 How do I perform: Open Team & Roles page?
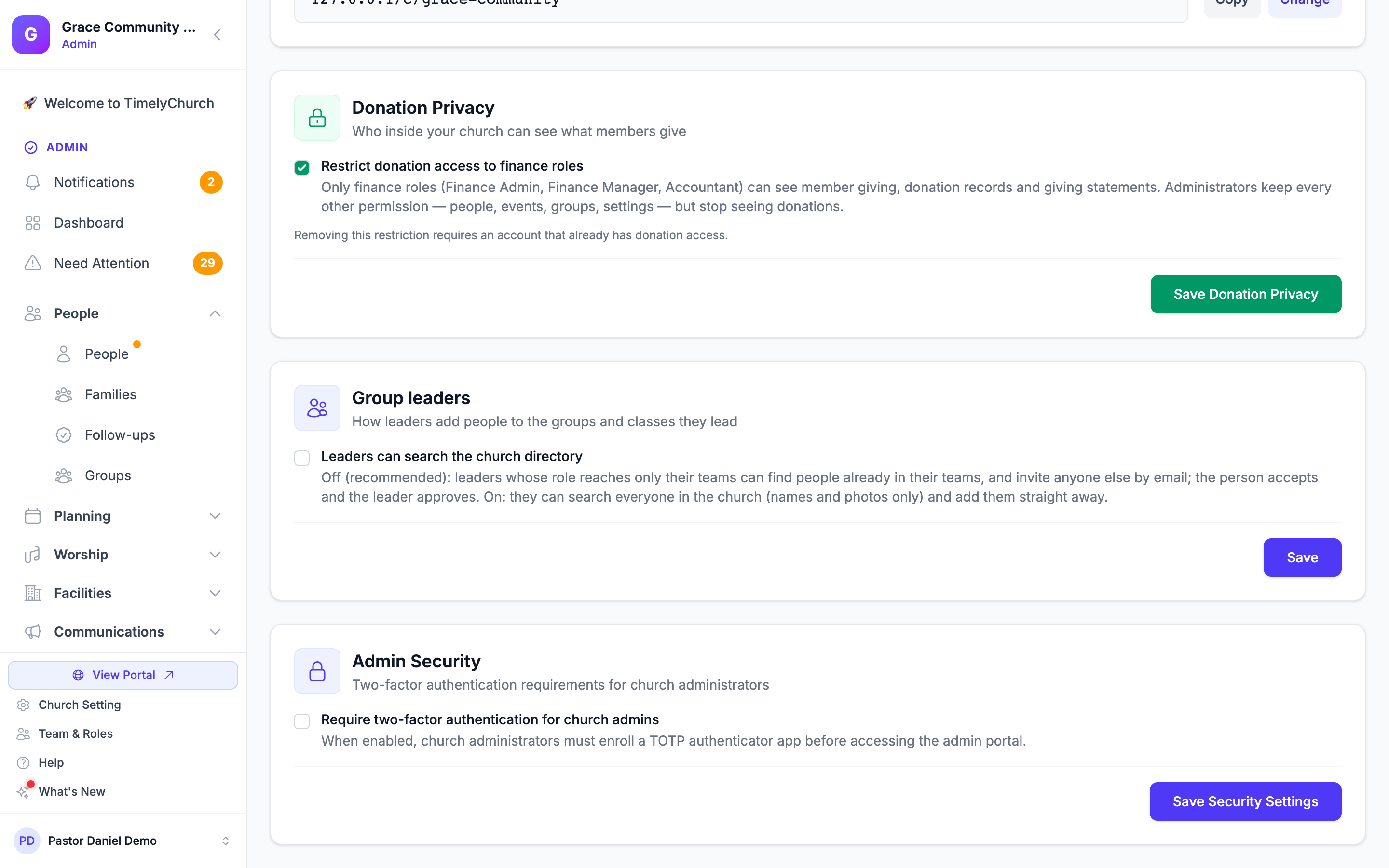[76, 733]
